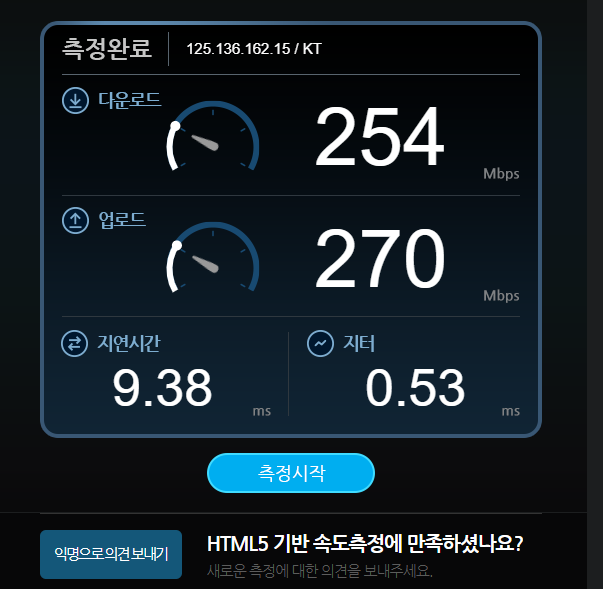
Task: Start a new test with 측정시작 button
Action: 291,473
